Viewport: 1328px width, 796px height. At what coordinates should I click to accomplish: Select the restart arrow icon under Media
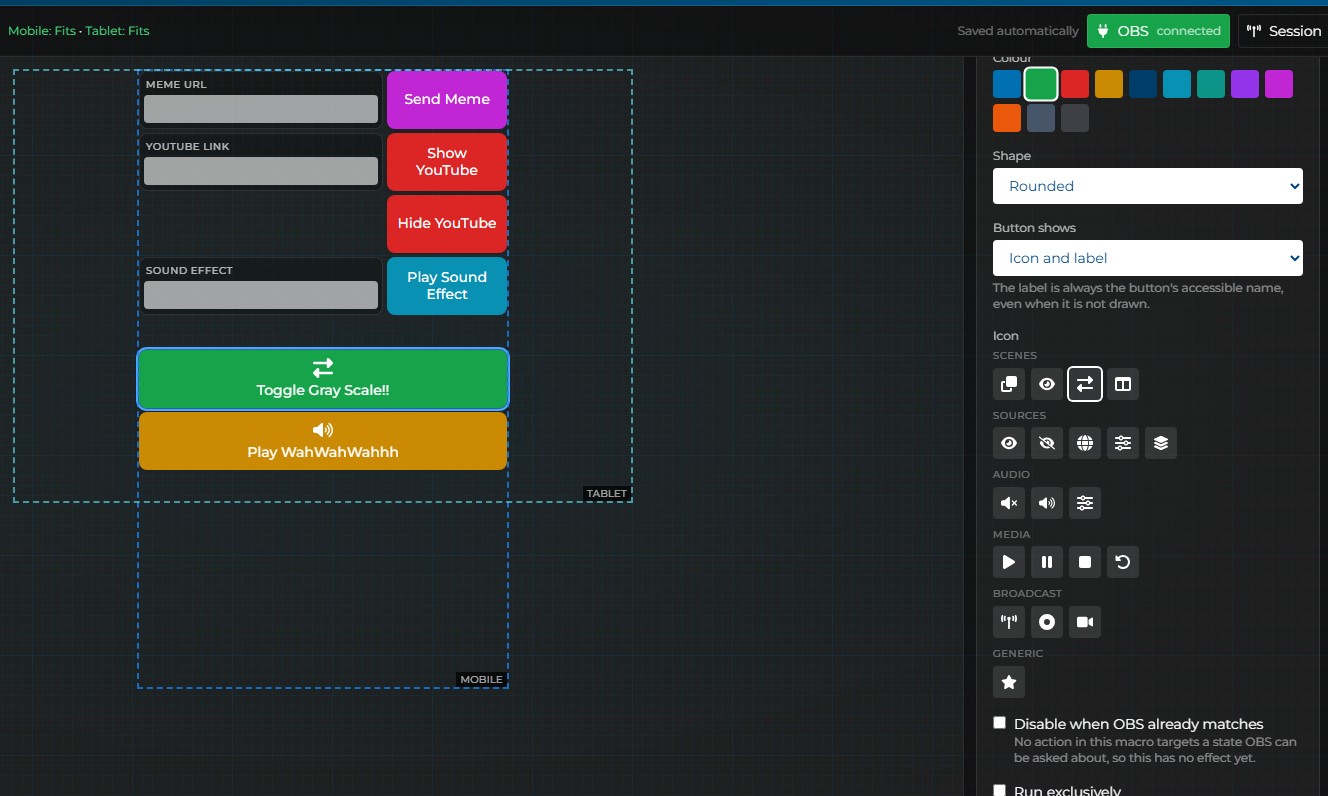click(1123, 562)
